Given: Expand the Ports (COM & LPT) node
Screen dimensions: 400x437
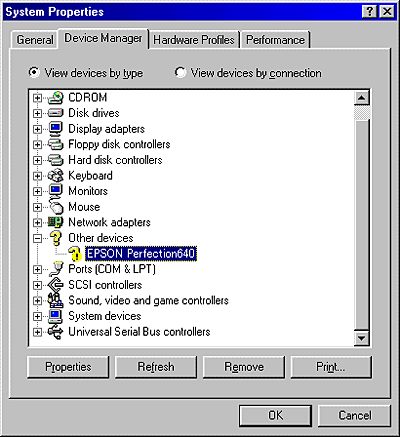Looking at the screenshot, I should pos(37,269).
